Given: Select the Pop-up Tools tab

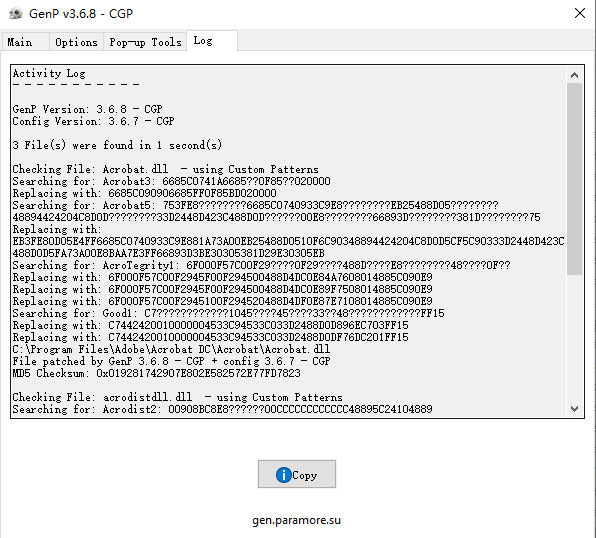Looking at the screenshot, I should click(x=145, y=42).
